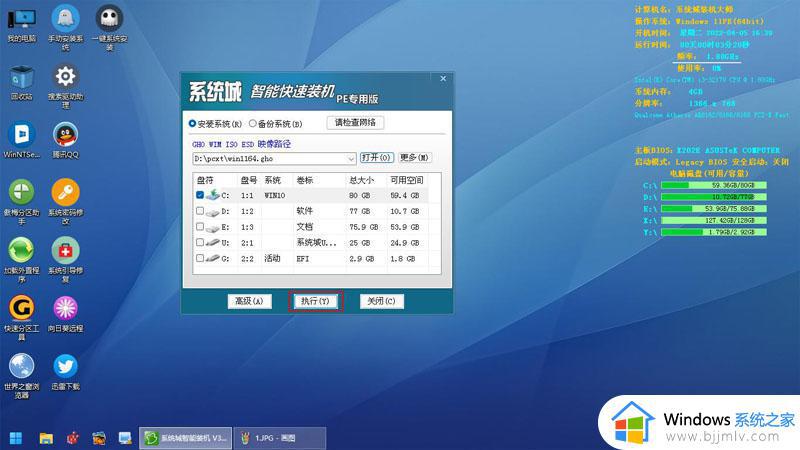Open File Explorer from taskbar

(x=46, y=438)
